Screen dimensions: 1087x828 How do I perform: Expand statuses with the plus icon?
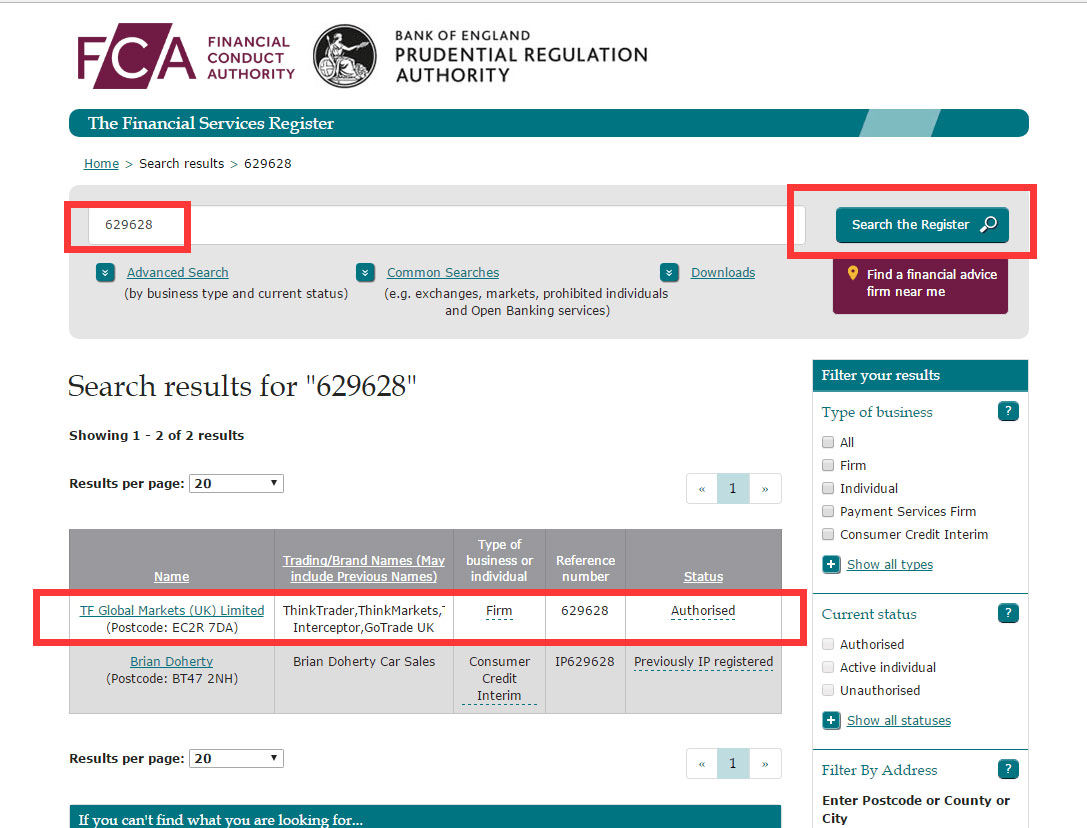[831, 721]
